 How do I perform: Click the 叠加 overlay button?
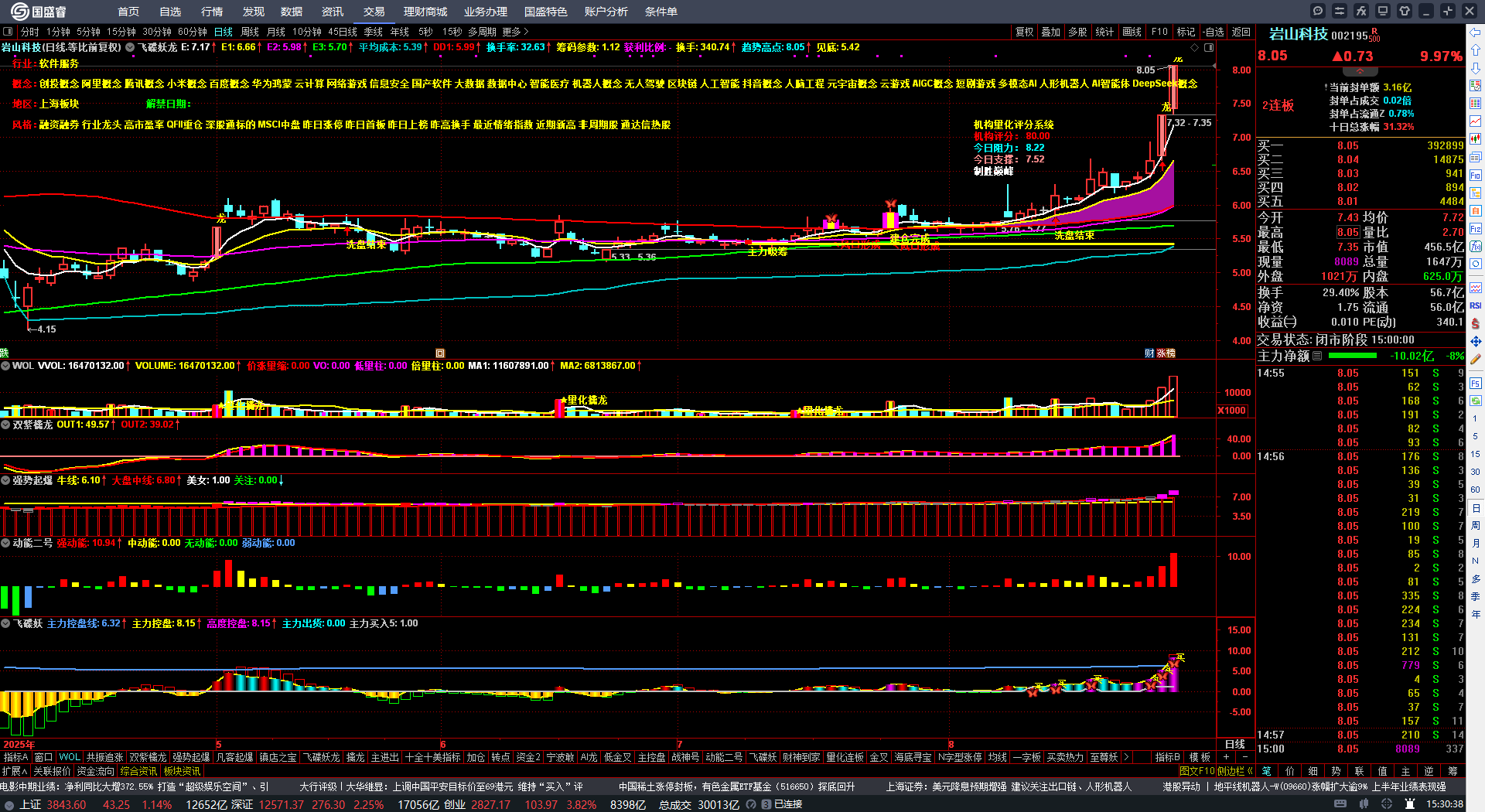(x=1050, y=32)
